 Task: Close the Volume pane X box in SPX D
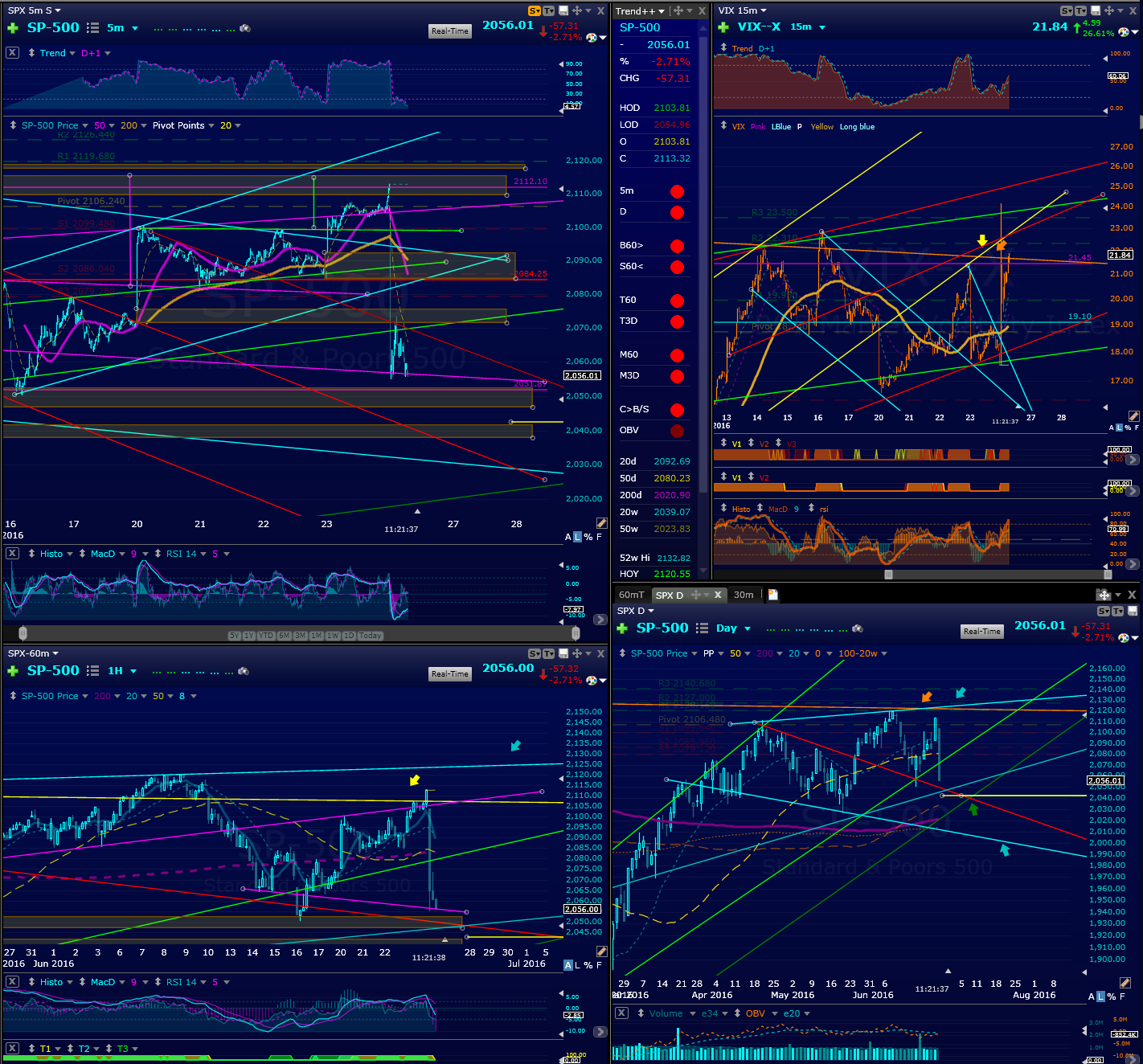tap(622, 1013)
